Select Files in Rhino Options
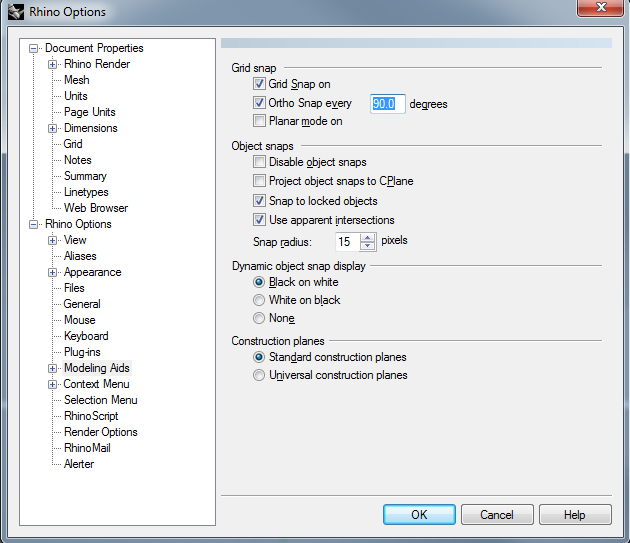 pyautogui.click(x=74, y=288)
